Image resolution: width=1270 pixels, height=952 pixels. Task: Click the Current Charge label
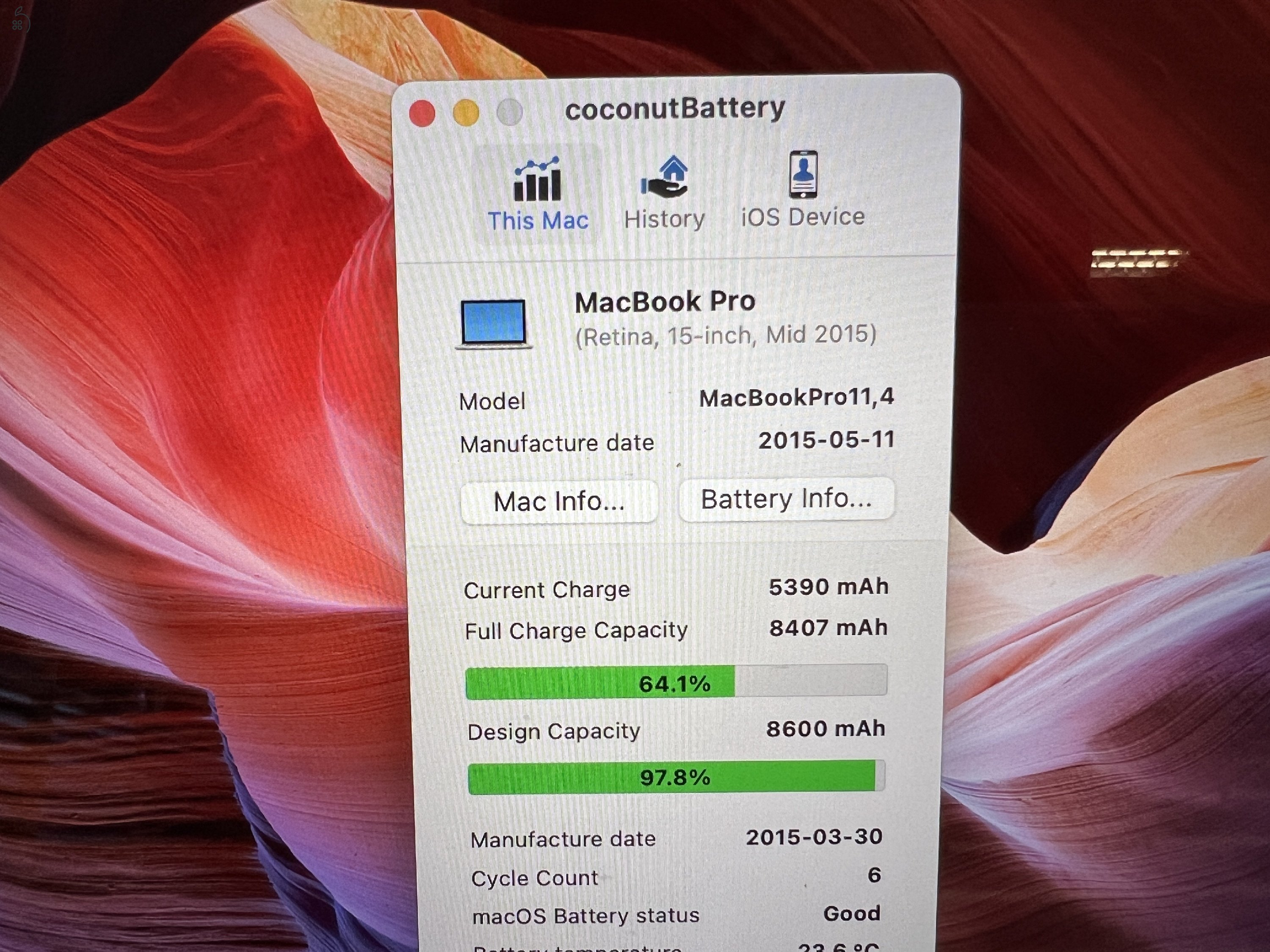coord(547,590)
